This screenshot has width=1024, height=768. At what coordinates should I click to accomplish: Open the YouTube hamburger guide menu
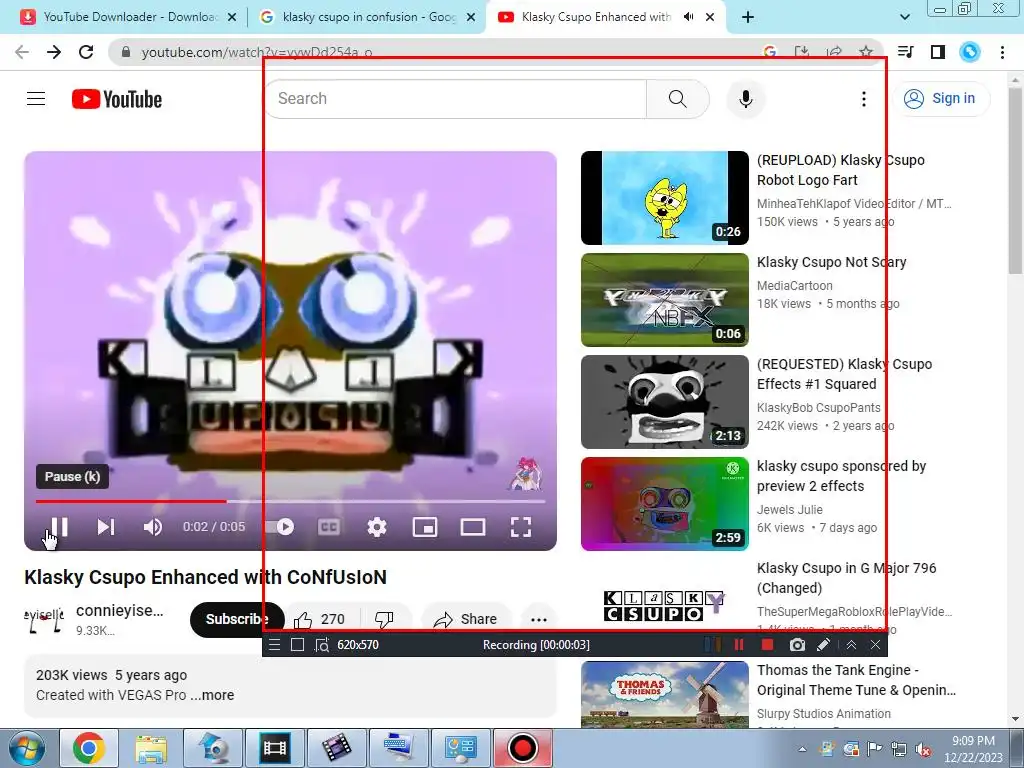36,99
